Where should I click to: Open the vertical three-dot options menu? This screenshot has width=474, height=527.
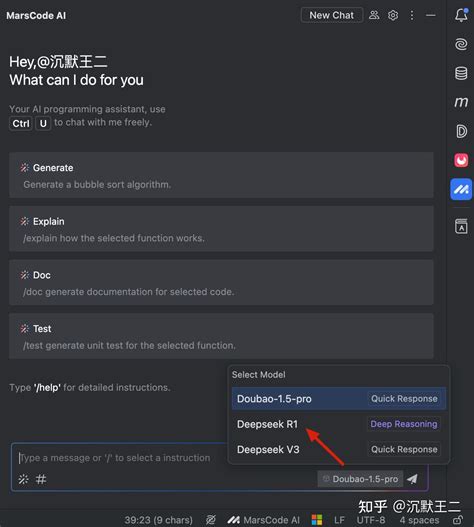click(412, 15)
